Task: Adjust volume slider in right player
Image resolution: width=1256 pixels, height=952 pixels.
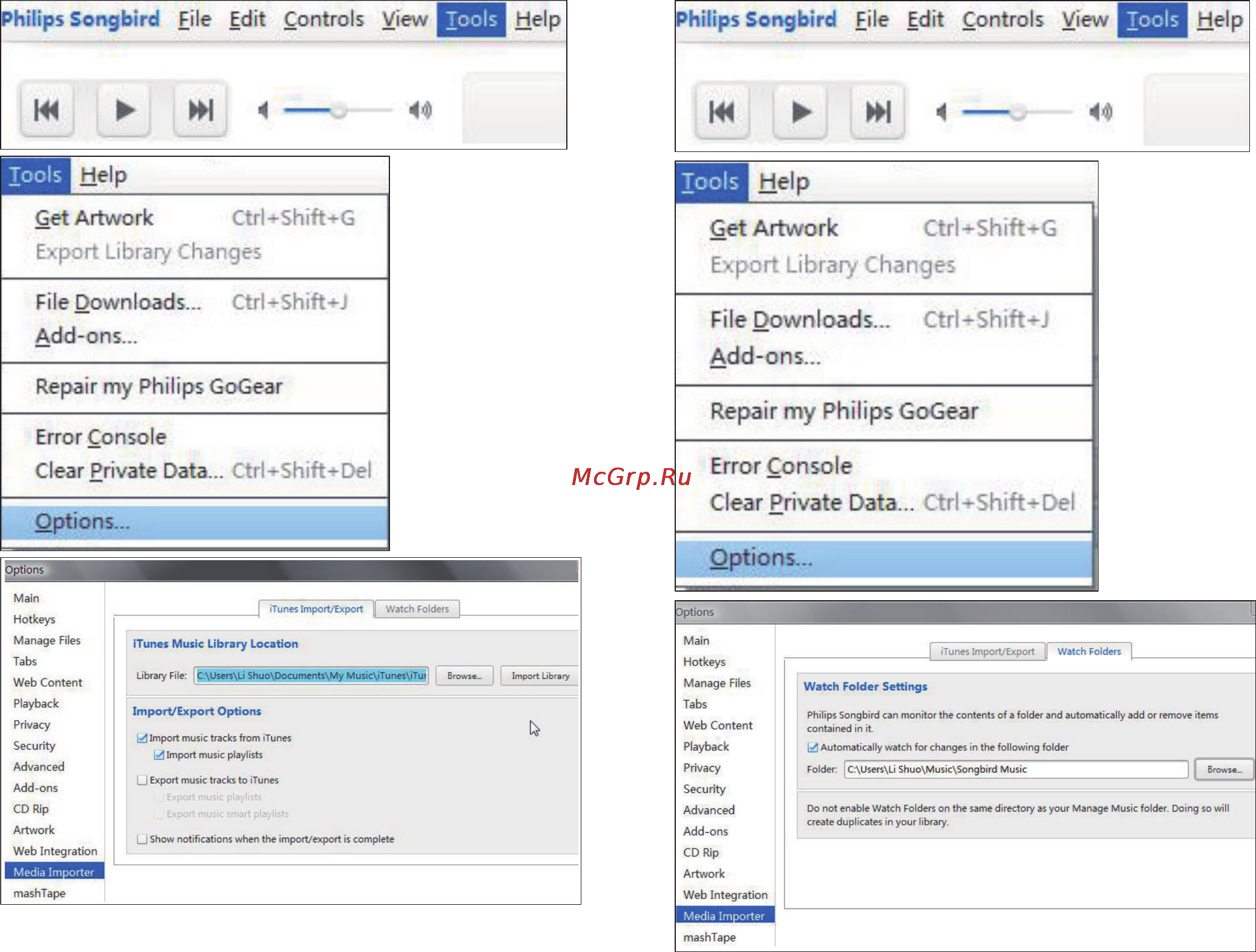Action: click(x=1017, y=112)
